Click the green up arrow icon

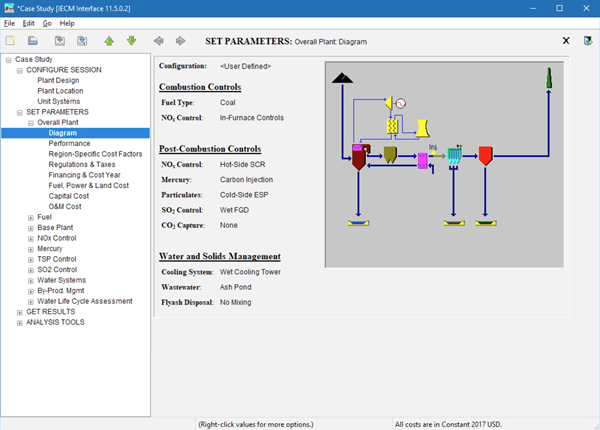(109, 41)
